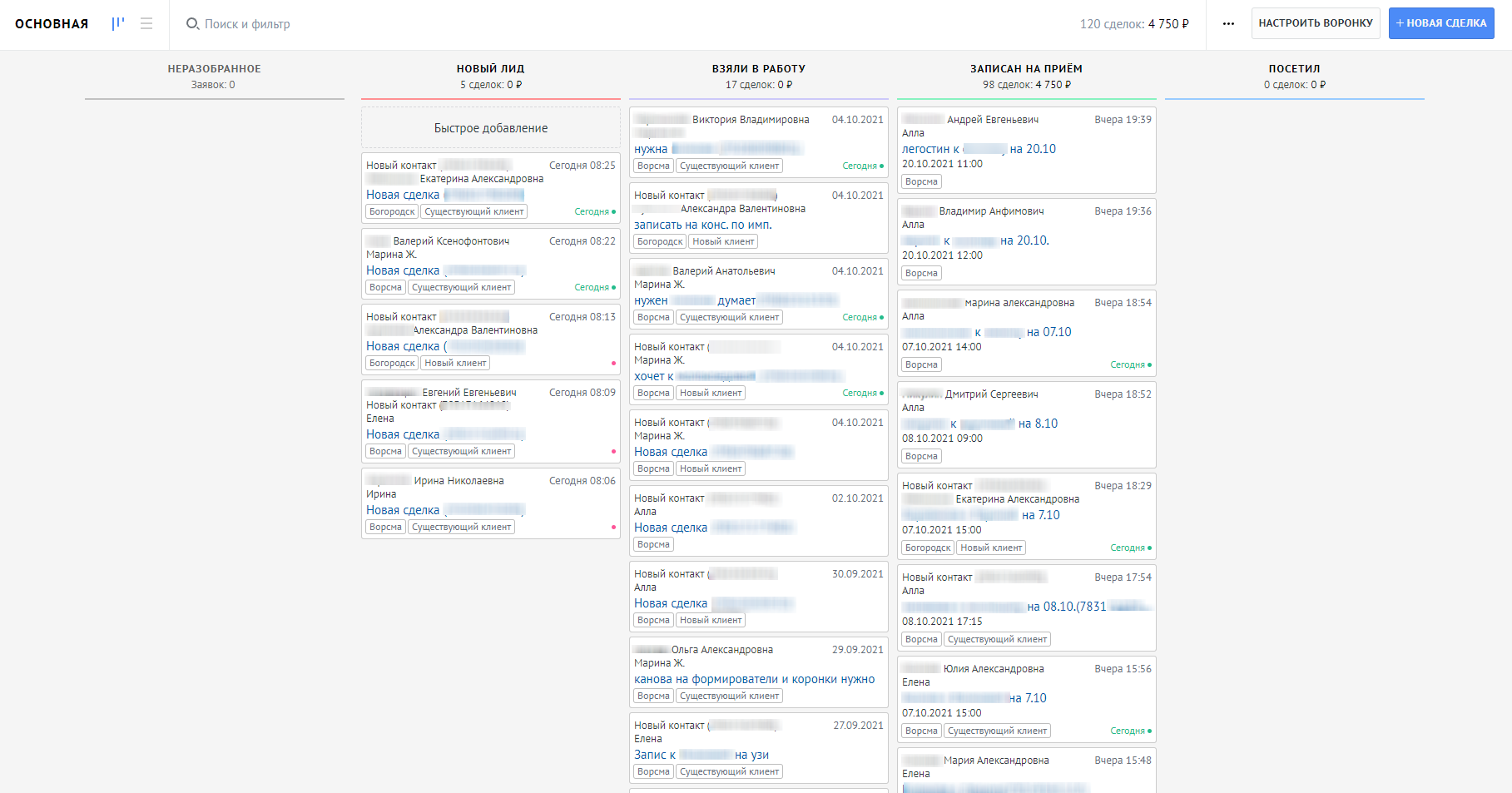
Task: Click Существующий клиент tag on Ирина Николаевна card
Action: (x=462, y=527)
